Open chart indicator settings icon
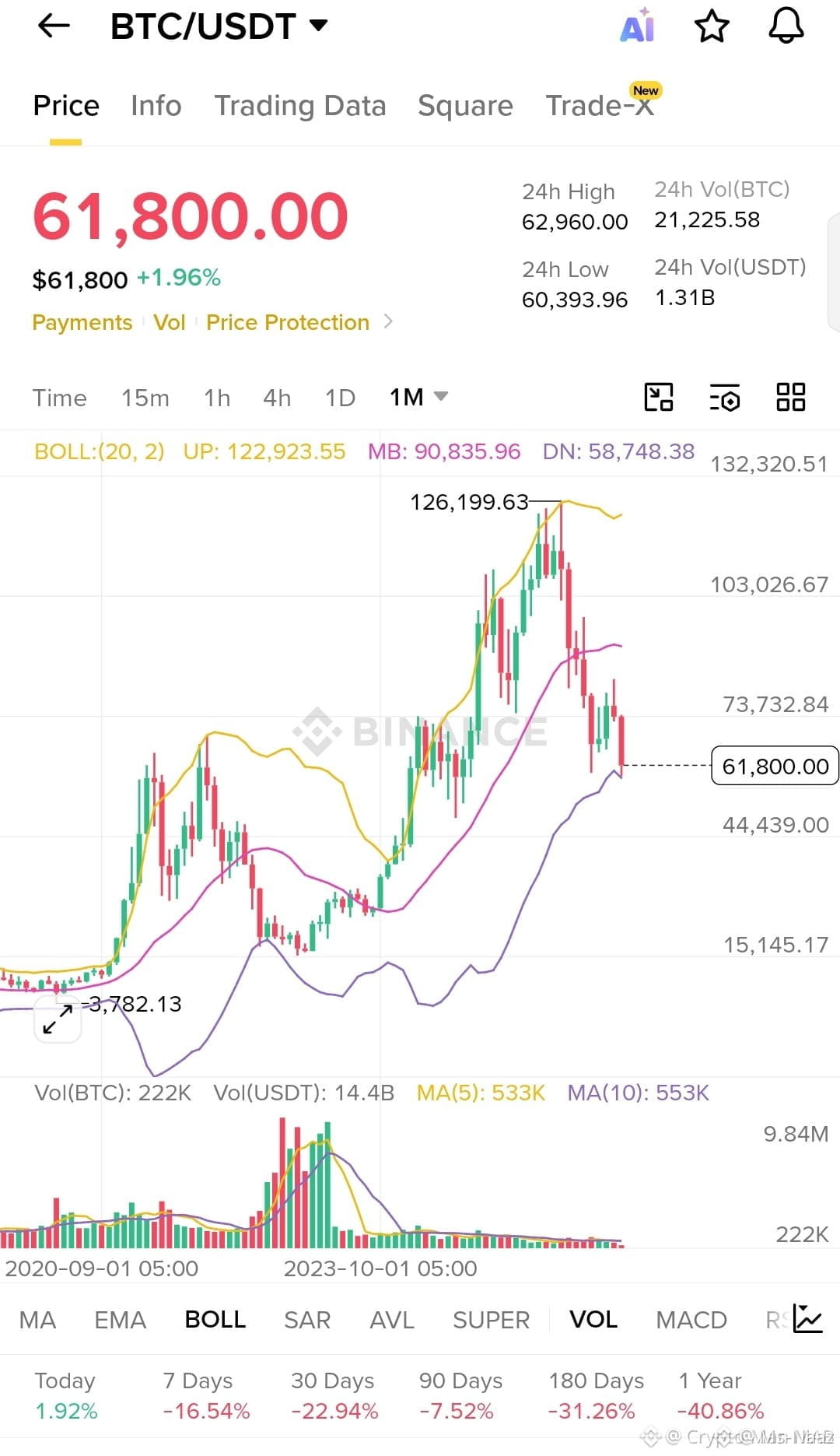The image size is (840, 1456). [x=725, y=398]
